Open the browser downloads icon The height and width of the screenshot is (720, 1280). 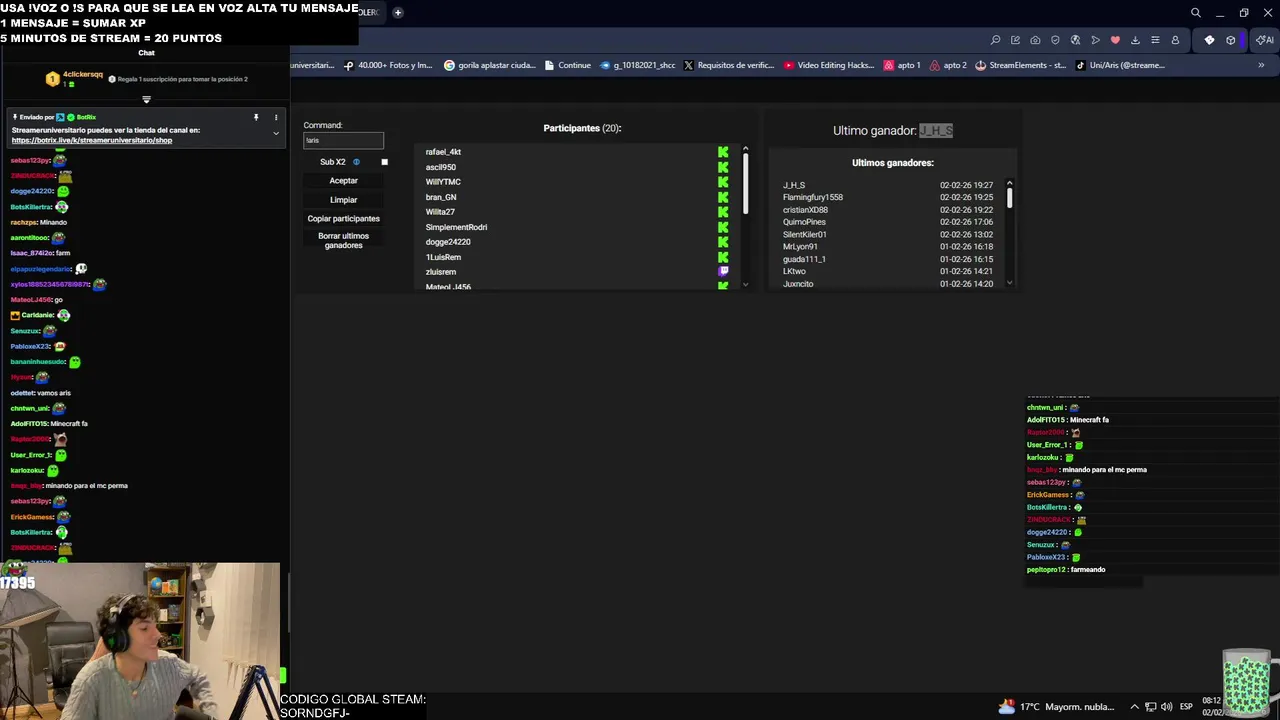coord(1135,40)
